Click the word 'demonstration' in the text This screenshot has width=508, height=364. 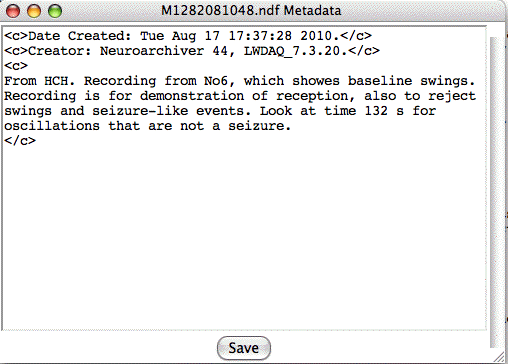point(192,96)
